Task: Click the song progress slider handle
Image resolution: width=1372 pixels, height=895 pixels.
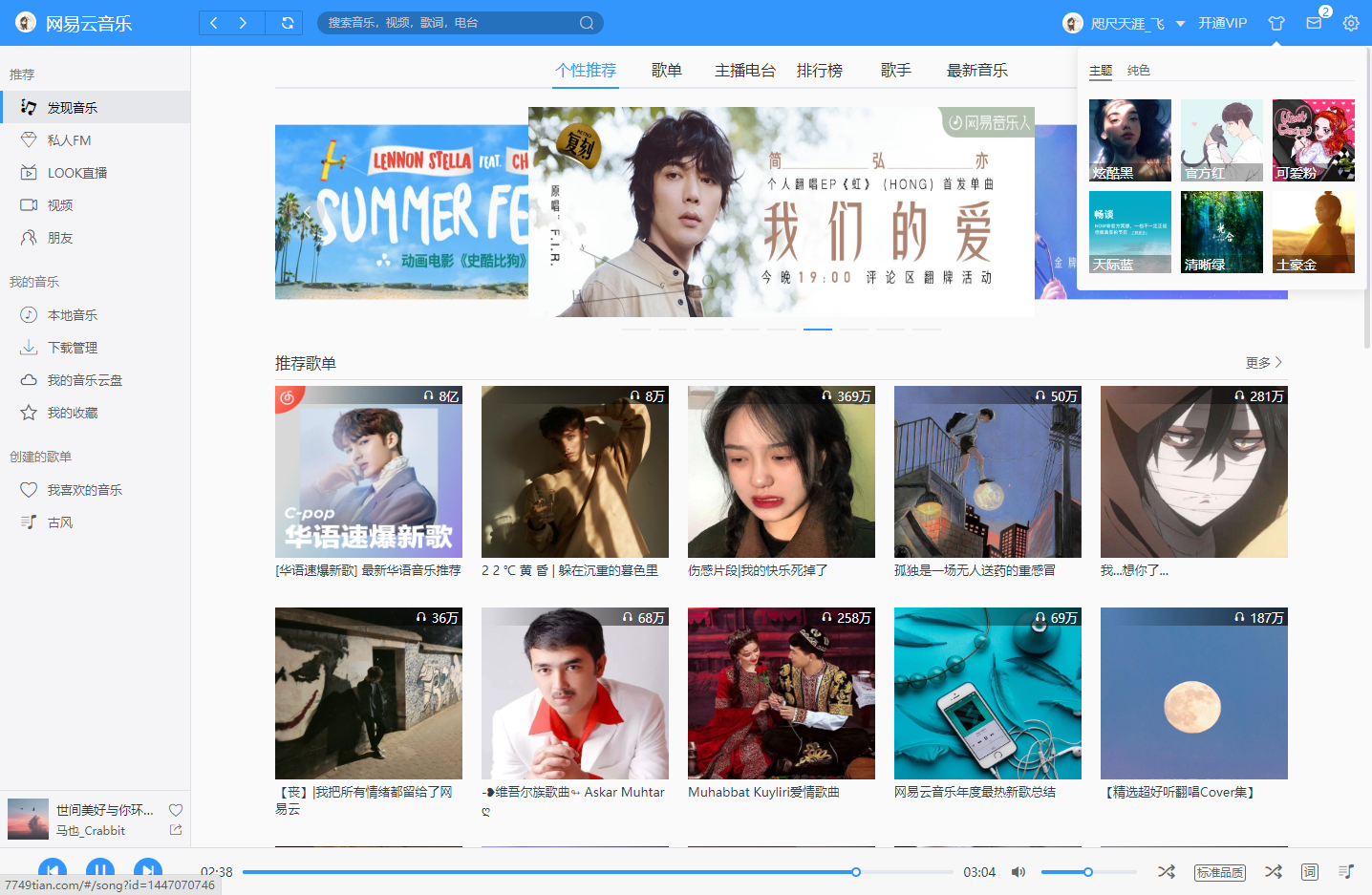Action: coord(856,872)
